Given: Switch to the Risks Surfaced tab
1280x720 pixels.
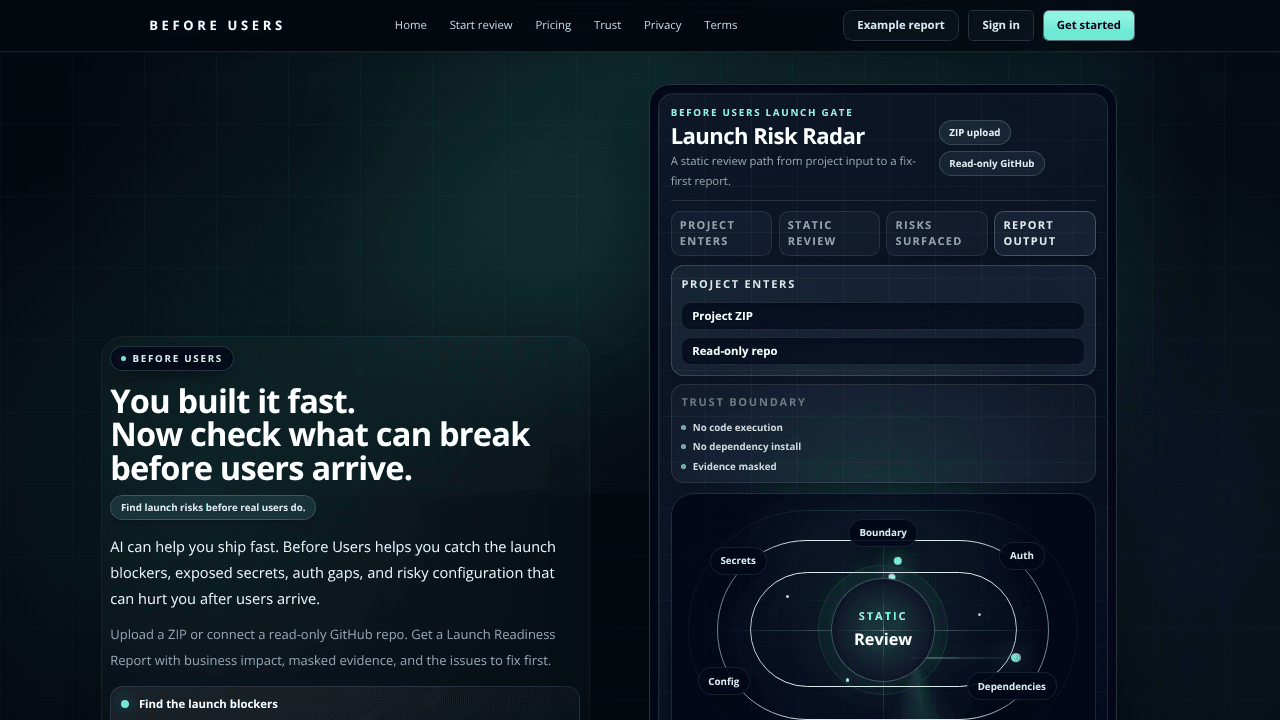Looking at the screenshot, I should 936,233.
